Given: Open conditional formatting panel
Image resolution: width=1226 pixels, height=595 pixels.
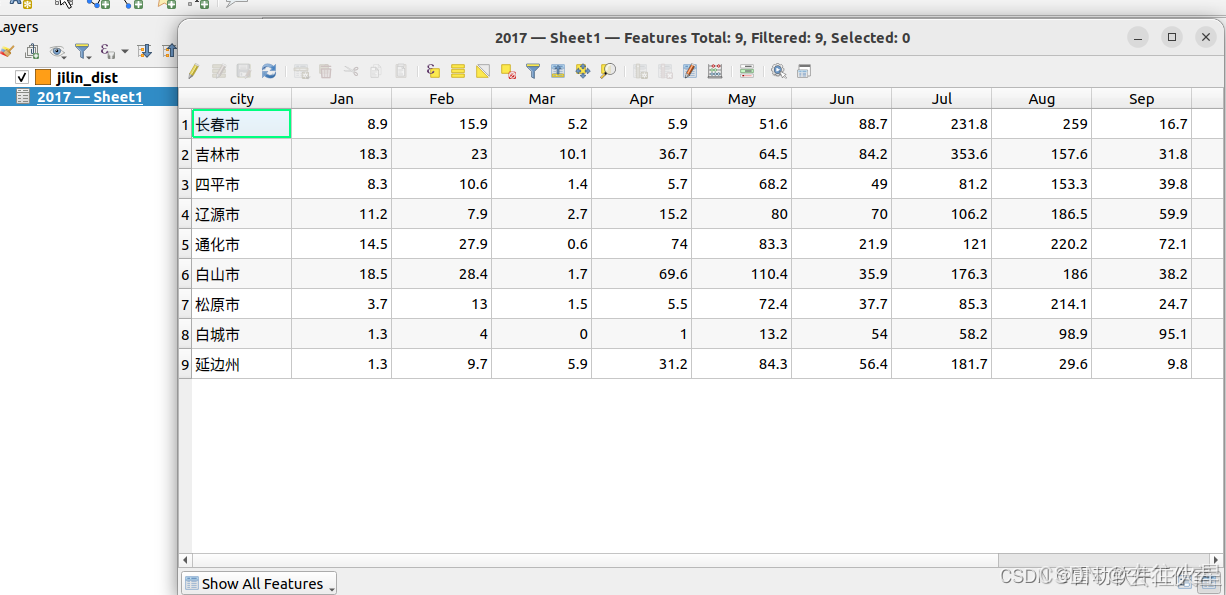Looking at the screenshot, I should tap(747, 71).
